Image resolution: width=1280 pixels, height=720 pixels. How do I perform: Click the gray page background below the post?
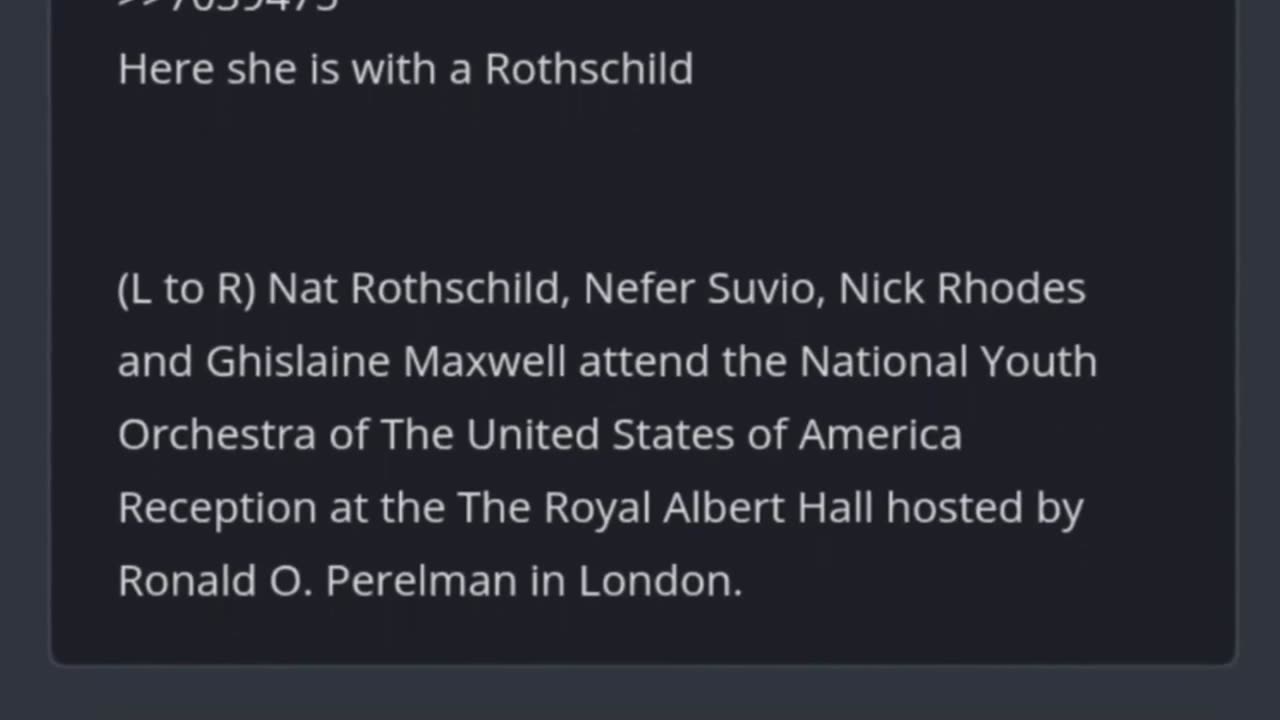[x=640, y=694]
